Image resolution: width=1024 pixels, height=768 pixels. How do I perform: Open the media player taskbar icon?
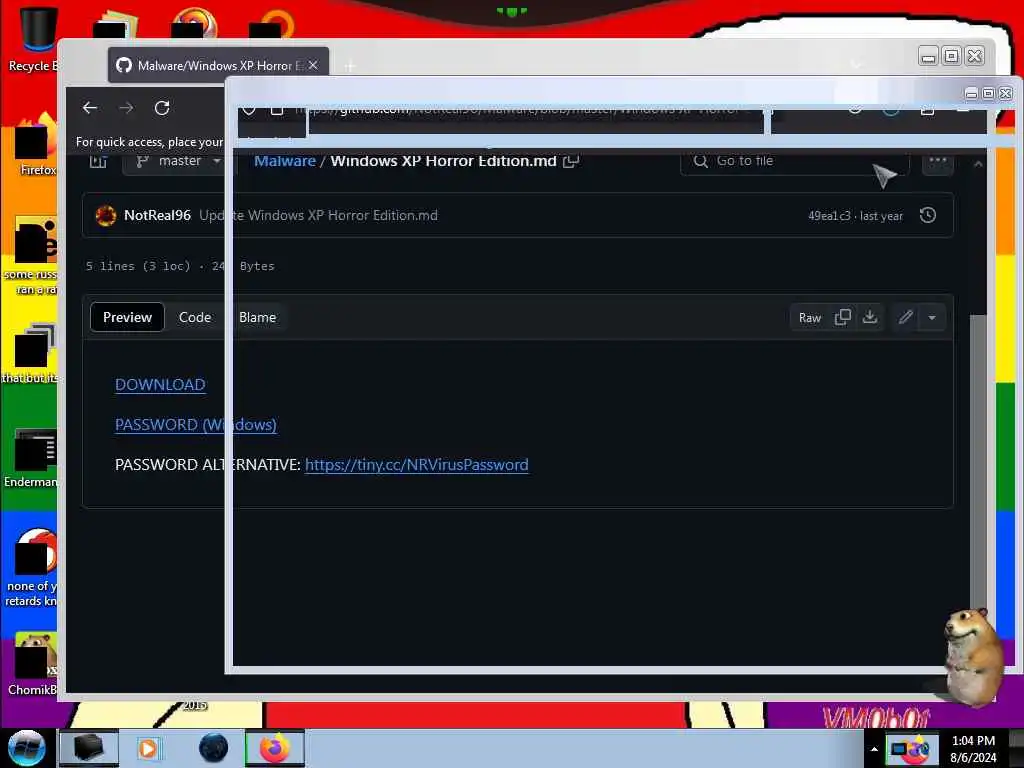point(148,748)
